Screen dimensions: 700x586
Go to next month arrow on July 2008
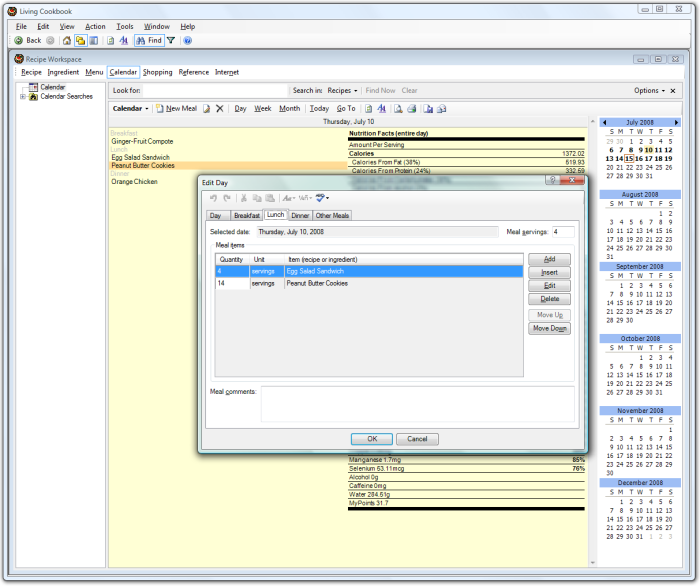[676, 122]
